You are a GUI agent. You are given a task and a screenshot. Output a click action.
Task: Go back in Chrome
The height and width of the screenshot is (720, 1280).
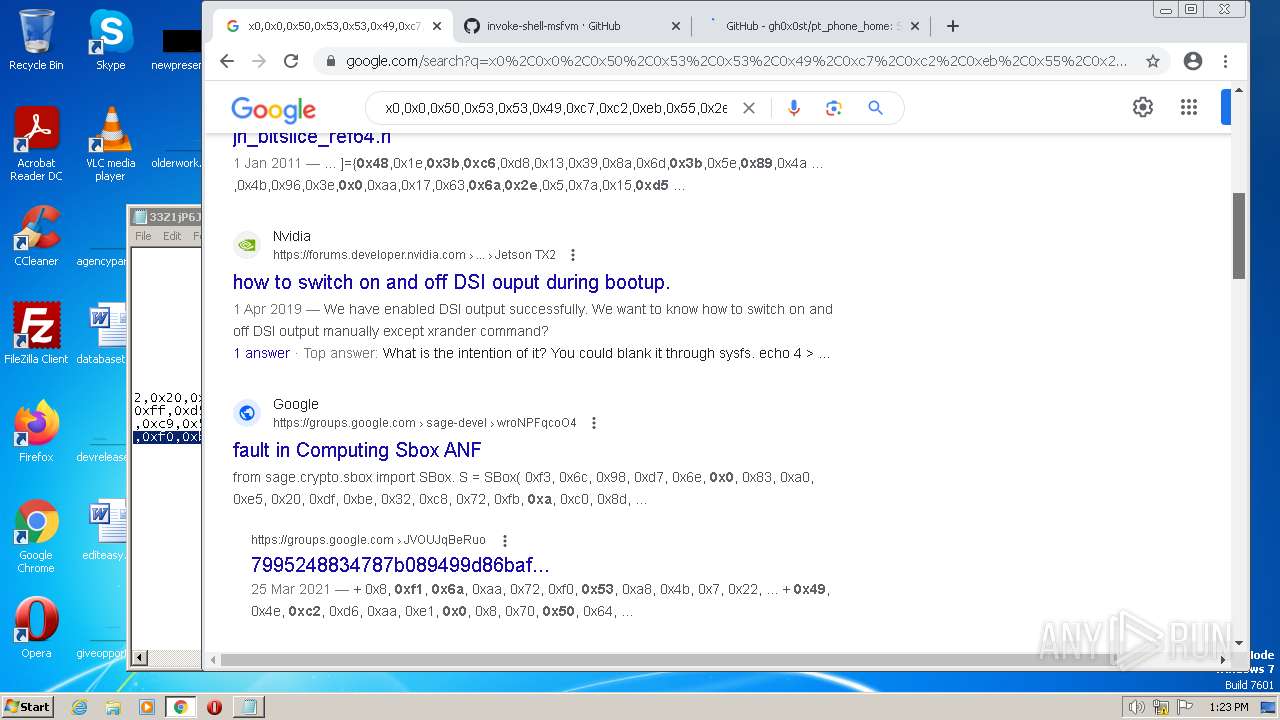coord(227,61)
